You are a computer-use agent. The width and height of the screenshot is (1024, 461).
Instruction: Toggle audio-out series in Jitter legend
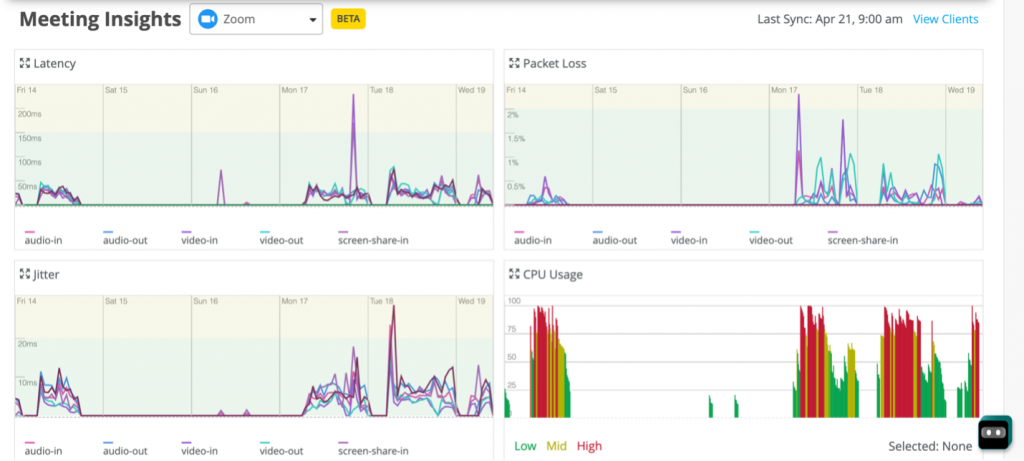(x=125, y=451)
